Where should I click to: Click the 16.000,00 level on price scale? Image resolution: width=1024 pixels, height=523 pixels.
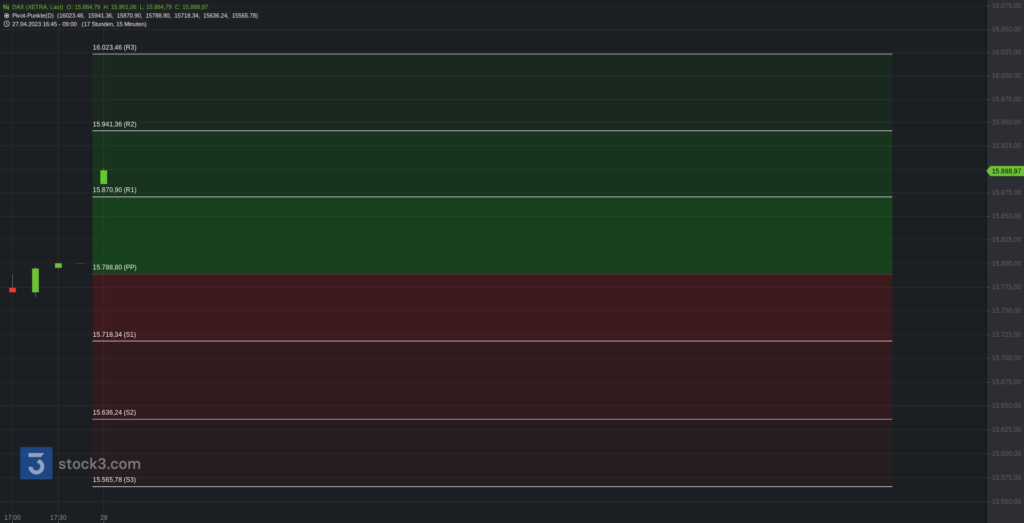click(1006, 76)
